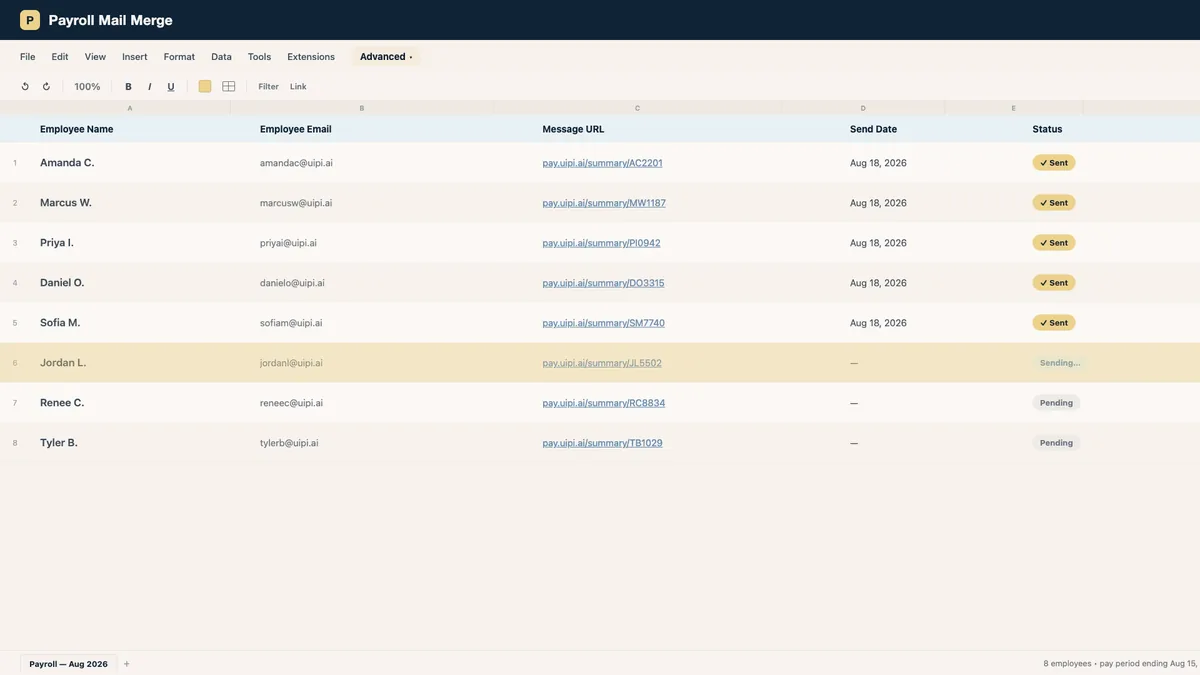Open the Advanced menu

coord(386,57)
